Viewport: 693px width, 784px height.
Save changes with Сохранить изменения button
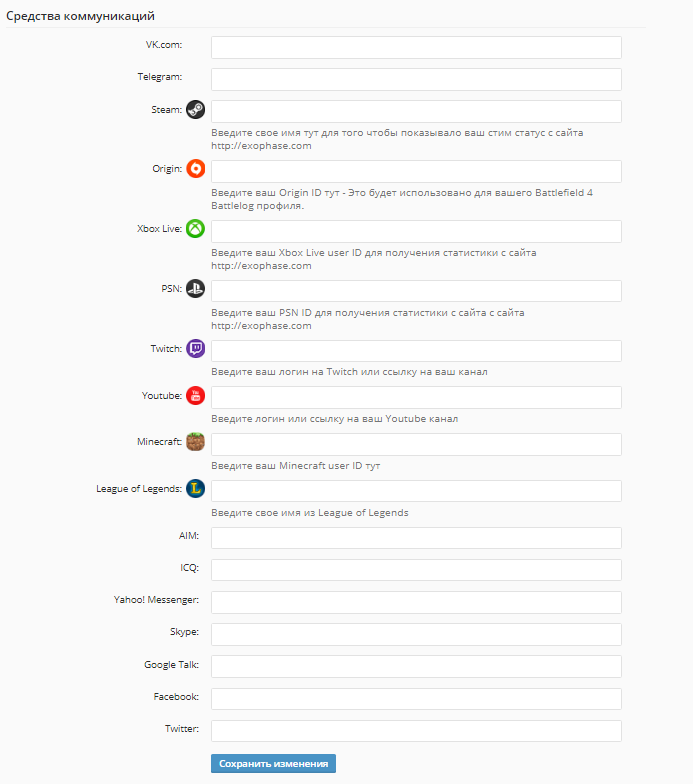pyautogui.click(x=274, y=764)
